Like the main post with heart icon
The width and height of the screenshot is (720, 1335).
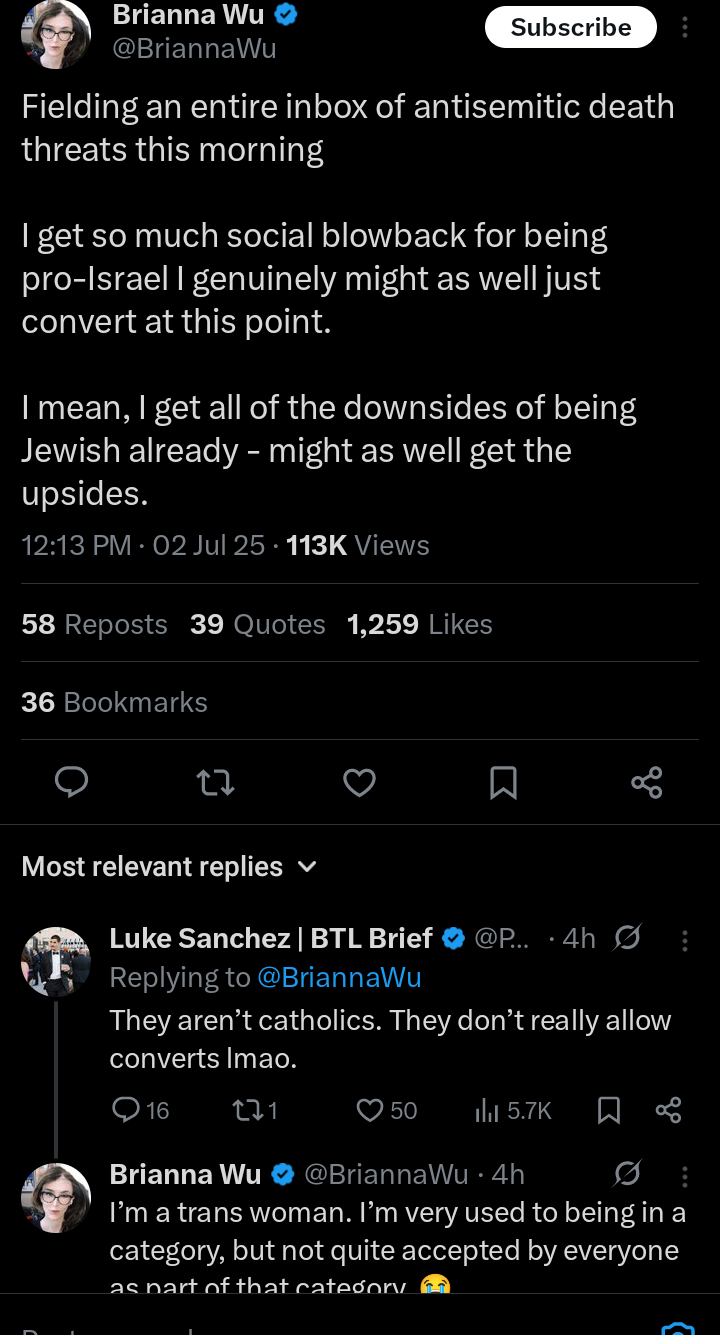(x=359, y=782)
